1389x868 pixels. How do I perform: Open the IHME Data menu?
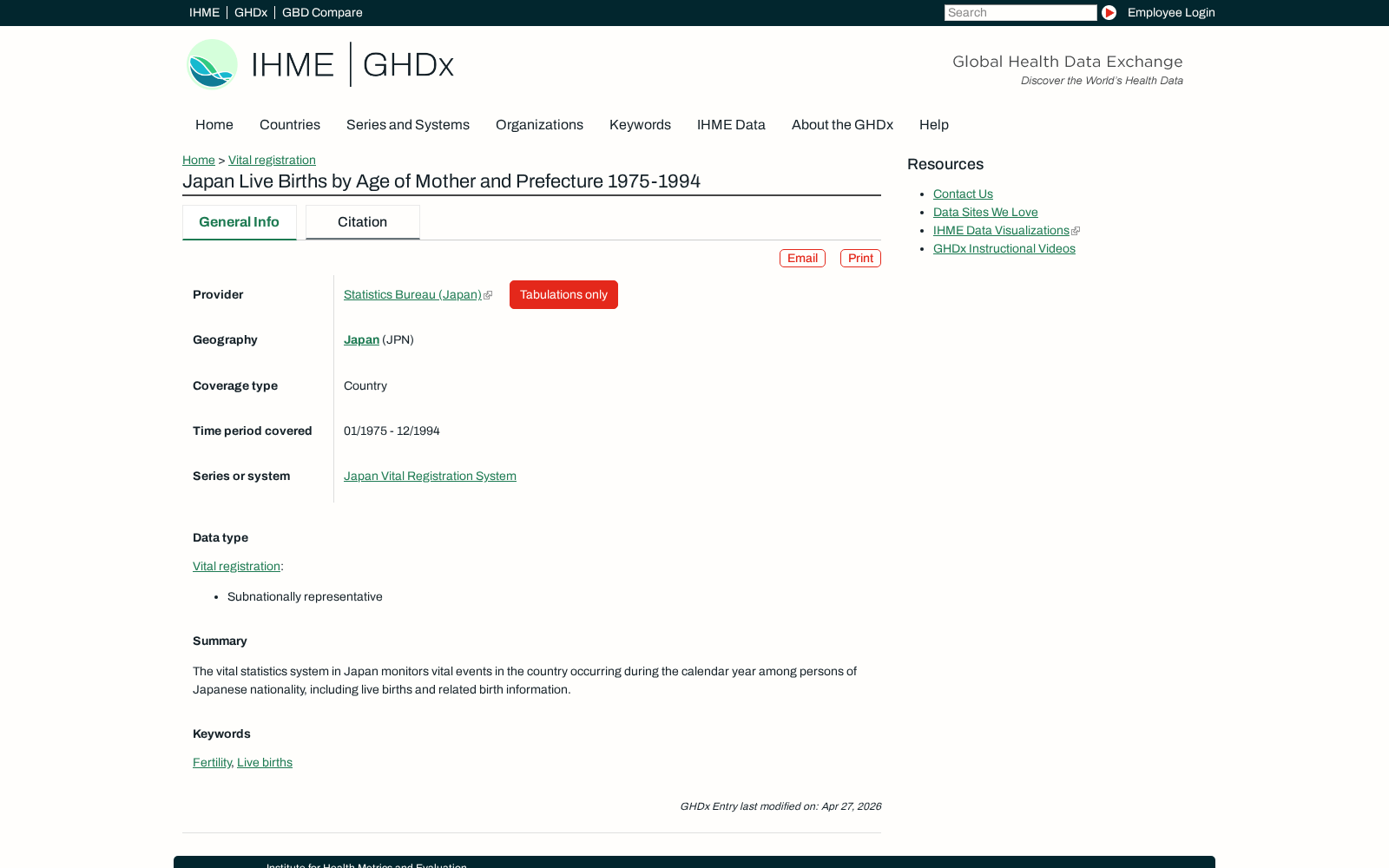point(731,124)
